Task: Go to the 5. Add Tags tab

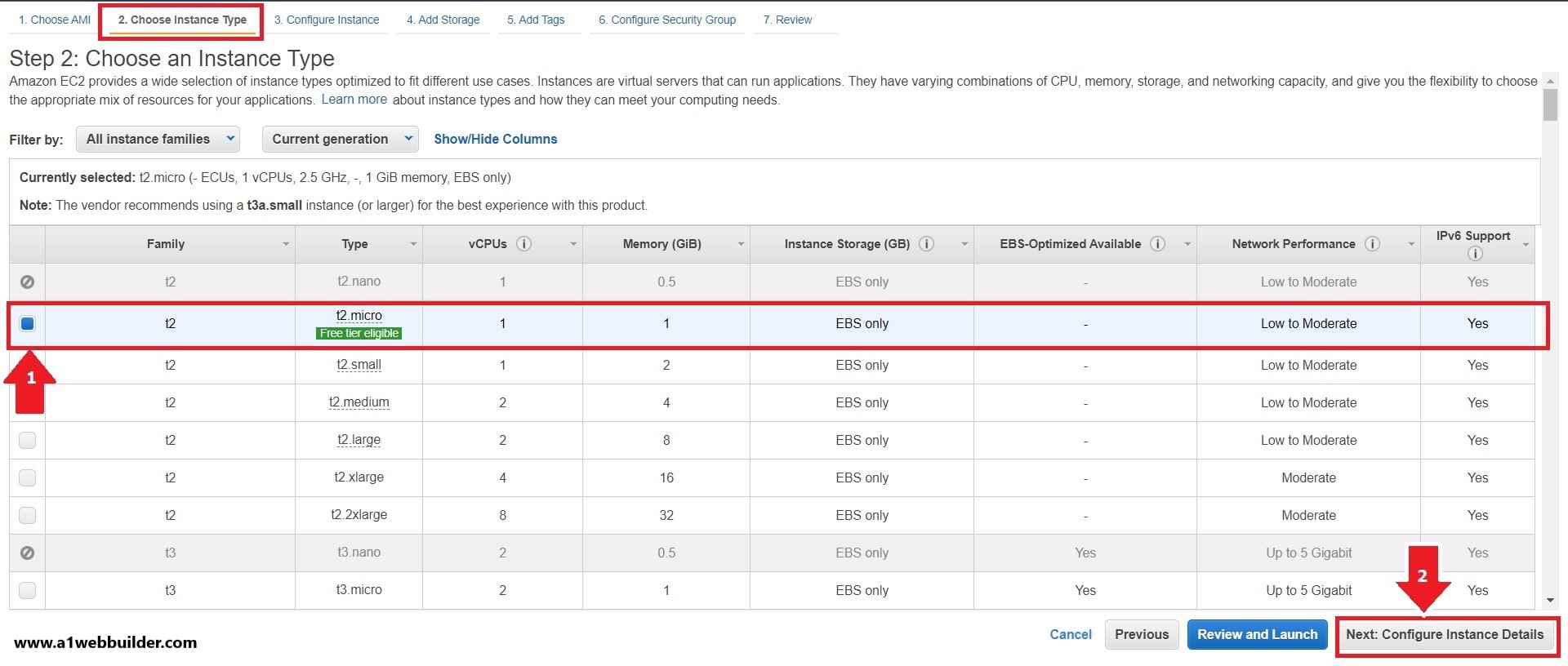Action: pos(536,20)
